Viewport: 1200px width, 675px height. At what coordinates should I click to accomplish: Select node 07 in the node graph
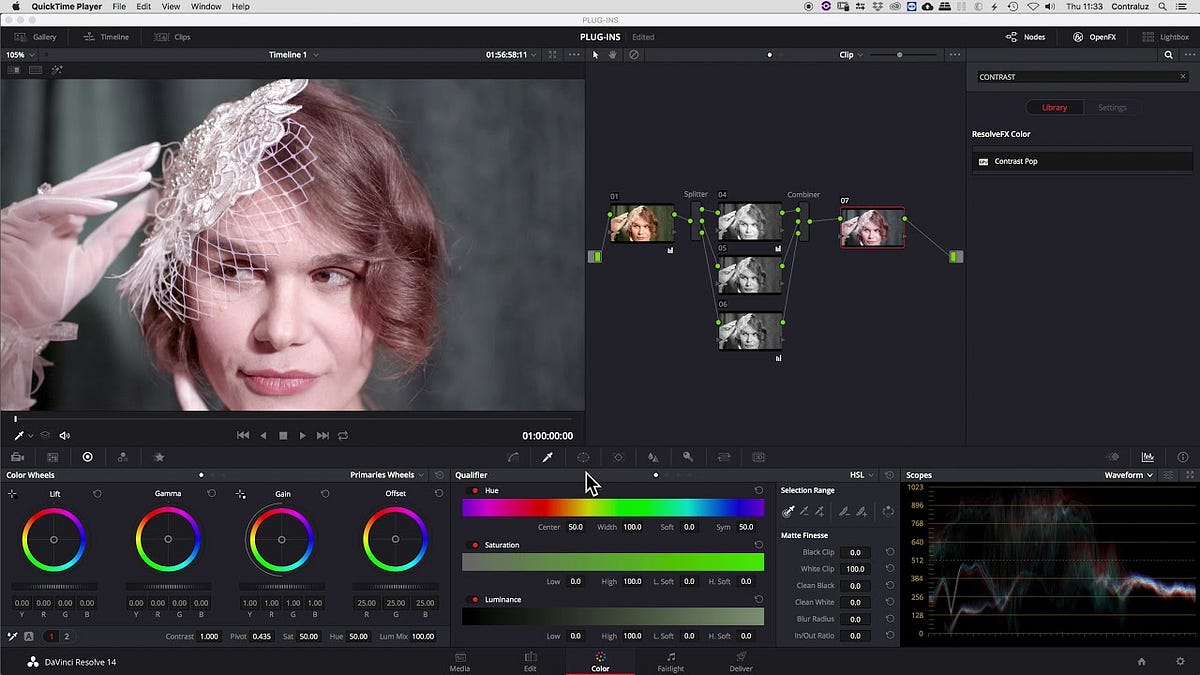coord(870,227)
